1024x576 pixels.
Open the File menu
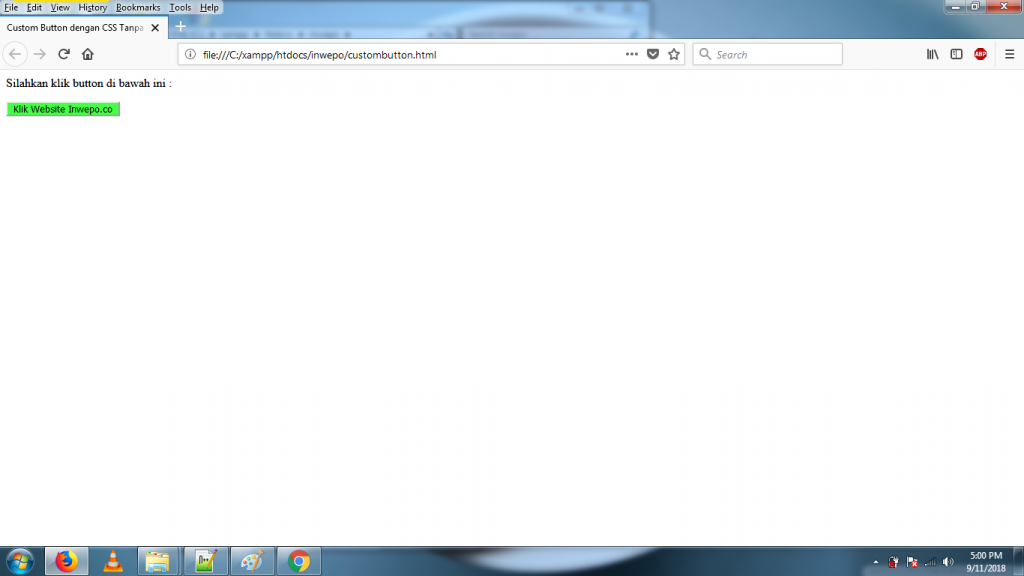pos(11,8)
